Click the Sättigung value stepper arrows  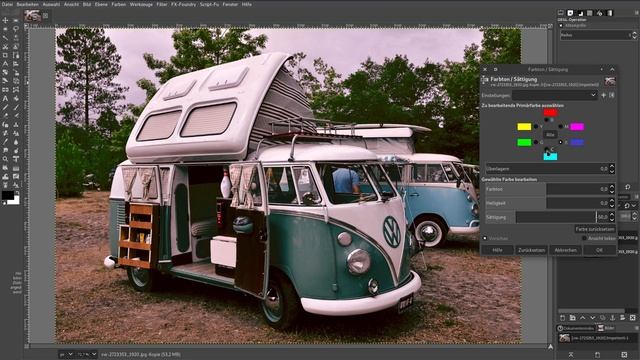point(611,217)
